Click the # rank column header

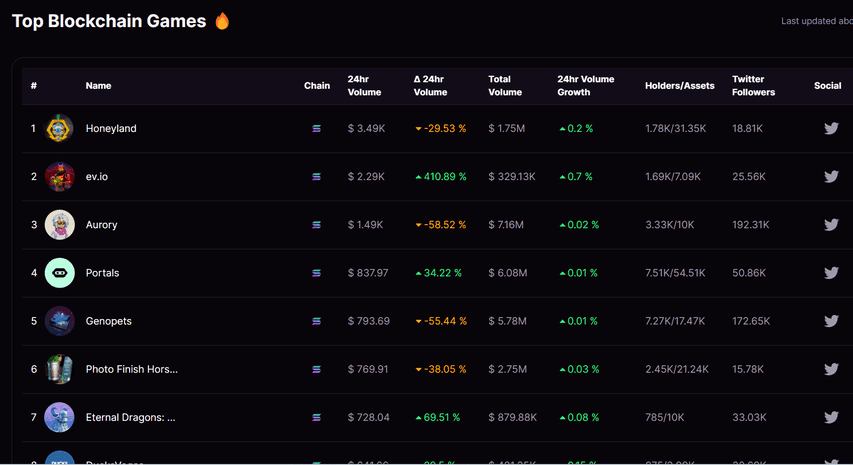[x=34, y=85]
